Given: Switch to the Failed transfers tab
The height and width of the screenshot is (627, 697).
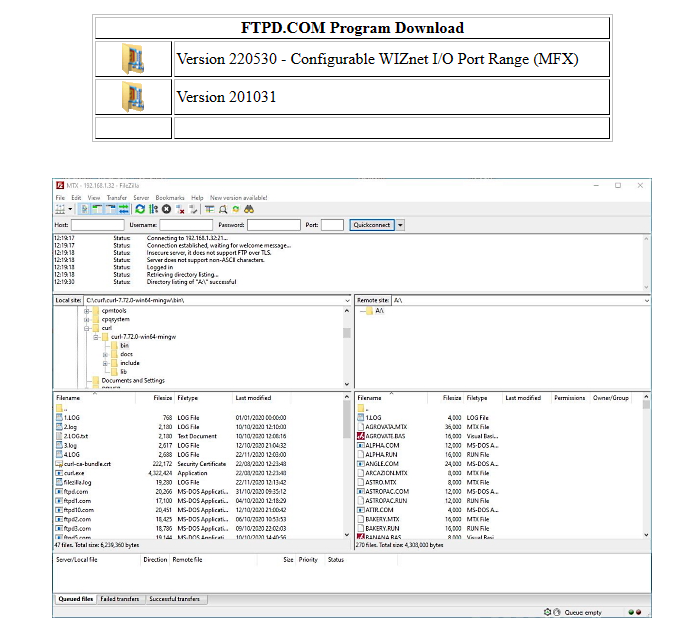Looking at the screenshot, I should click(120, 599).
